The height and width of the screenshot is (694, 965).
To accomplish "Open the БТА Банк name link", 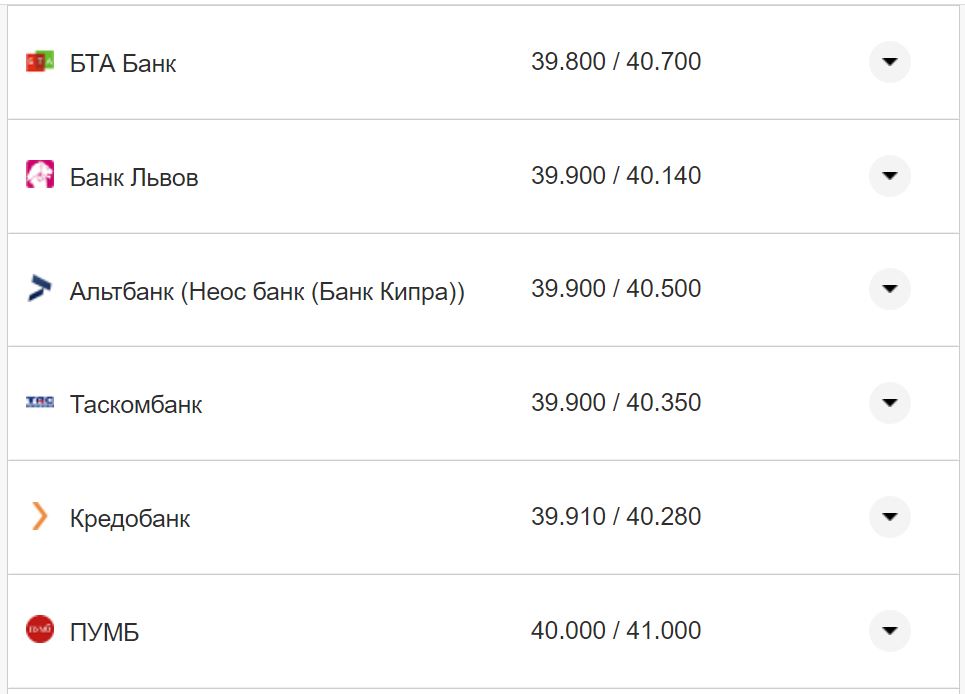I will pyautogui.click(x=123, y=64).
